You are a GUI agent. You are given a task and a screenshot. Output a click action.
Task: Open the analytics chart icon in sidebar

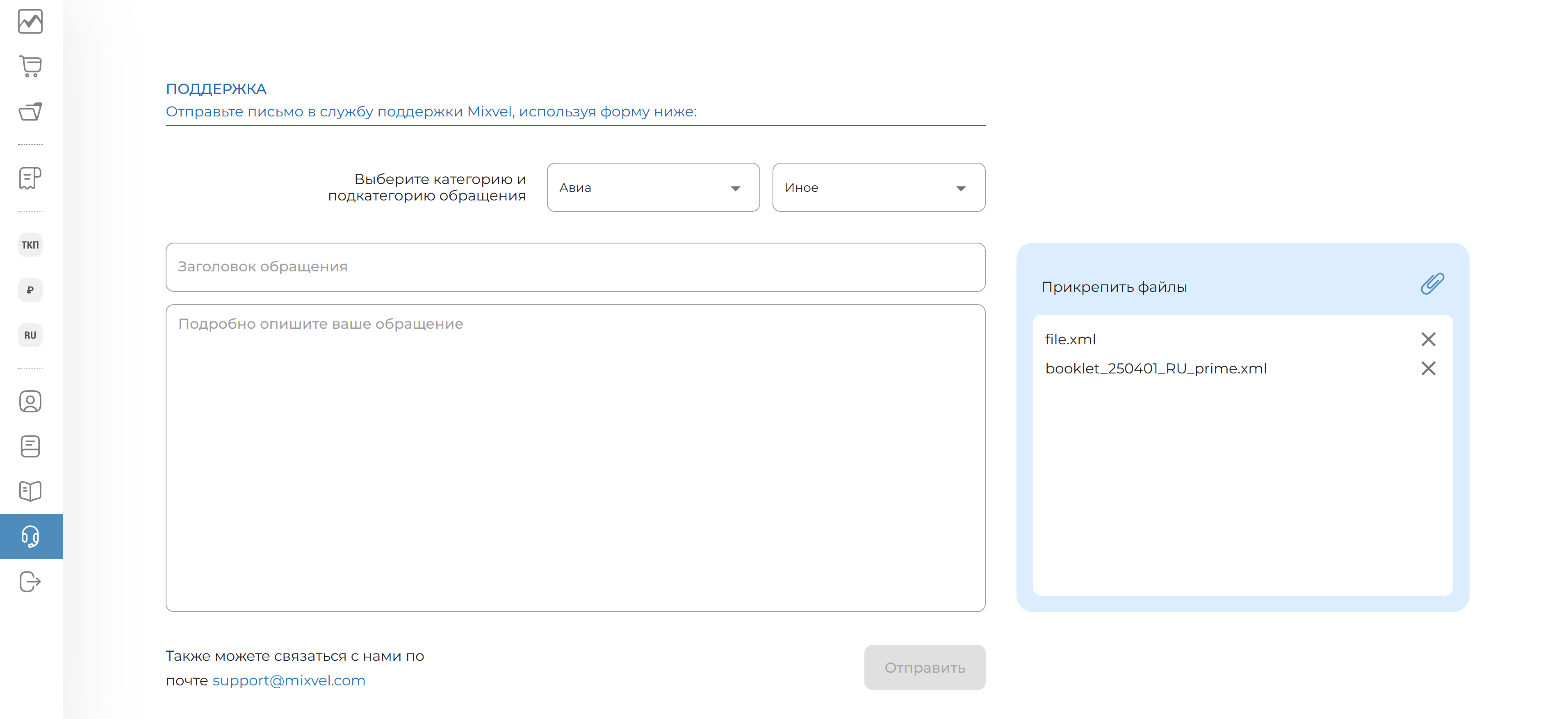30,22
